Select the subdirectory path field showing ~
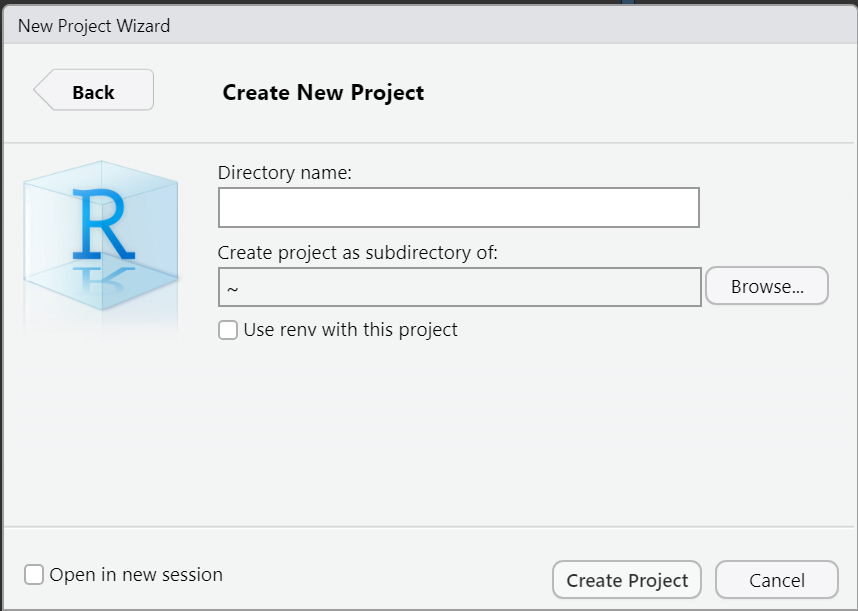858x611 pixels. point(460,287)
